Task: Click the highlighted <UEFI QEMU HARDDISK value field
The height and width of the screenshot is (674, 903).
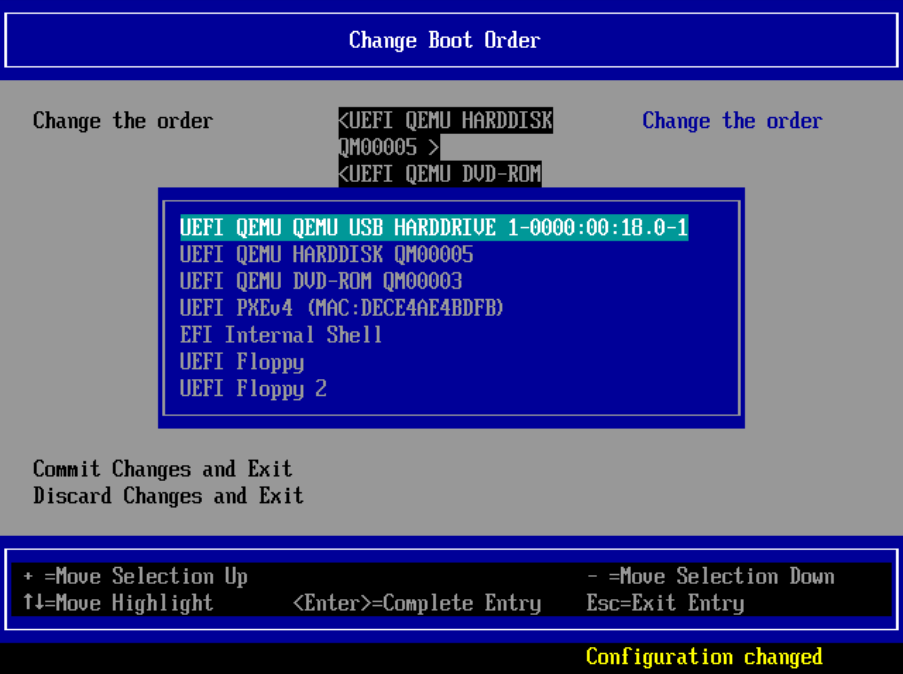Action: tap(445, 121)
